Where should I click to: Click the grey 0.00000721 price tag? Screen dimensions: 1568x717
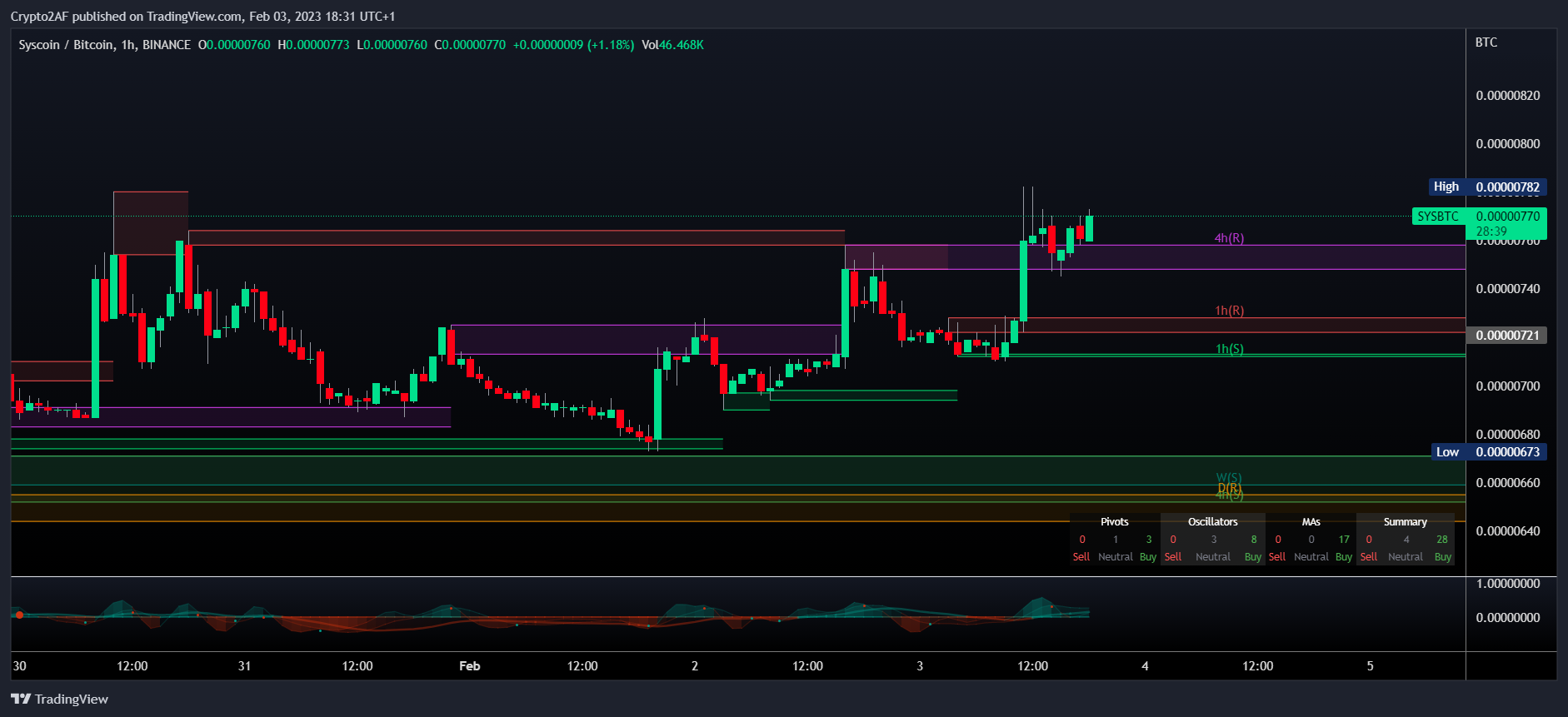pos(1506,335)
